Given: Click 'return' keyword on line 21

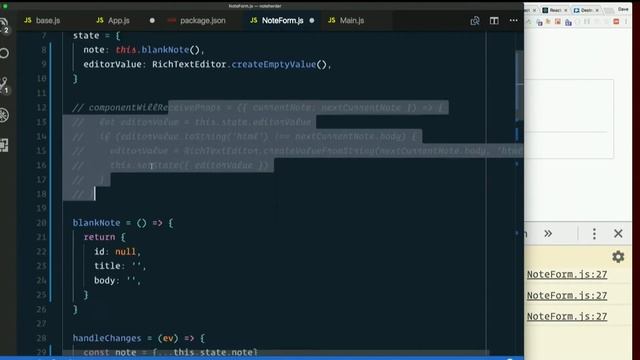Looking at the screenshot, I should (x=99, y=237).
